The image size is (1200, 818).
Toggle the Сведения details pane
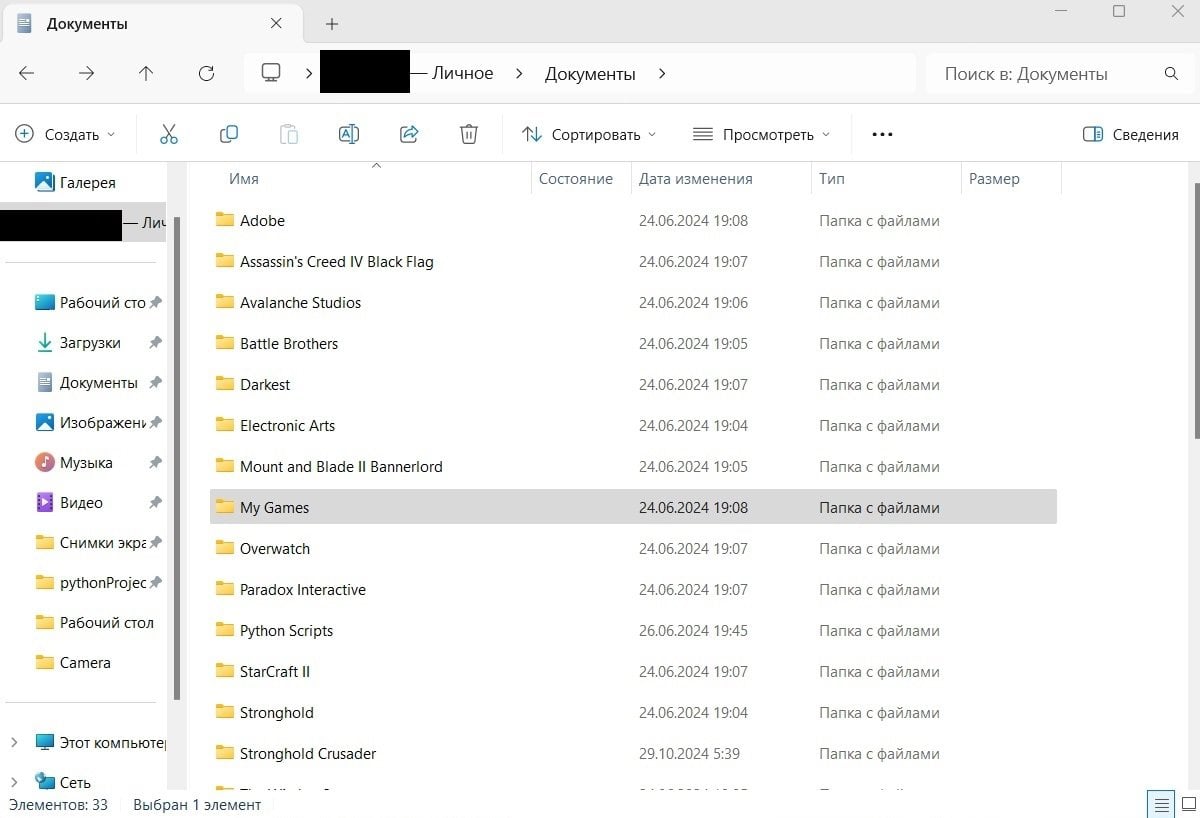[x=1131, y=134]
